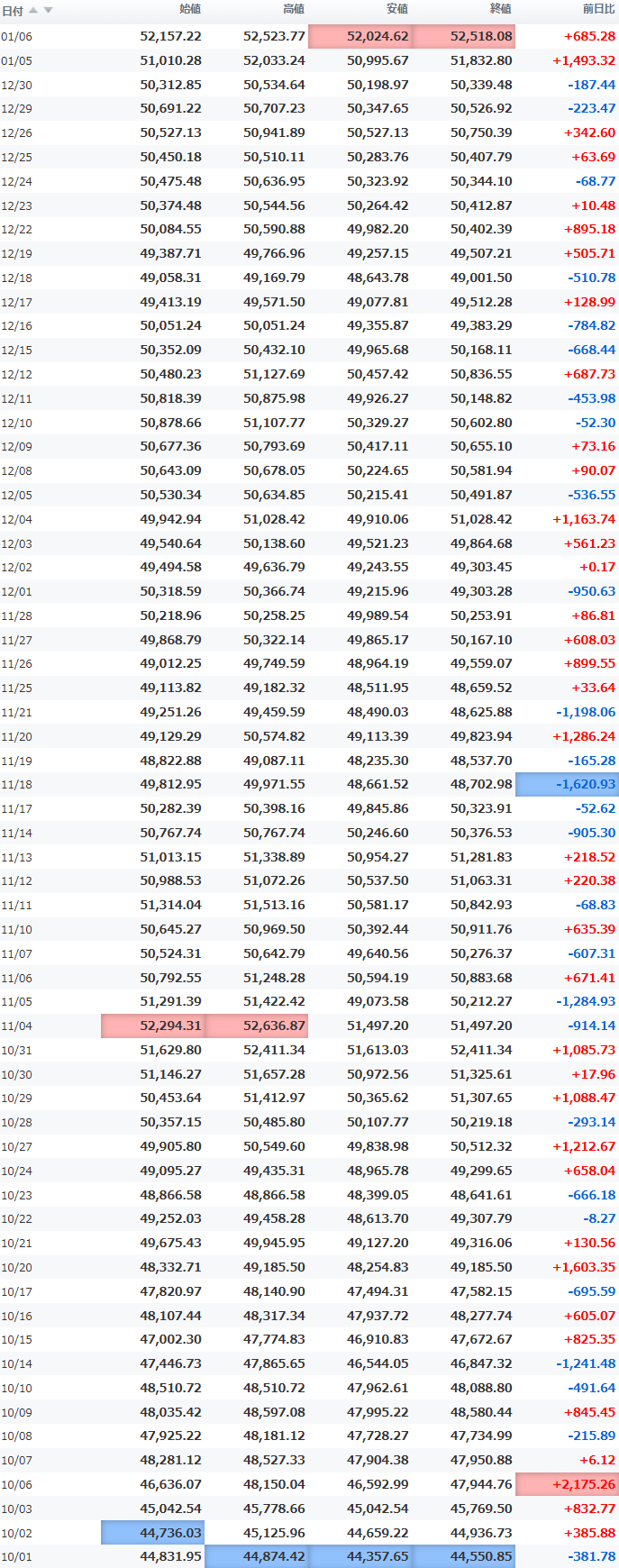
Task: Click the tiny change value +0.17
Action: coord(598,568)
